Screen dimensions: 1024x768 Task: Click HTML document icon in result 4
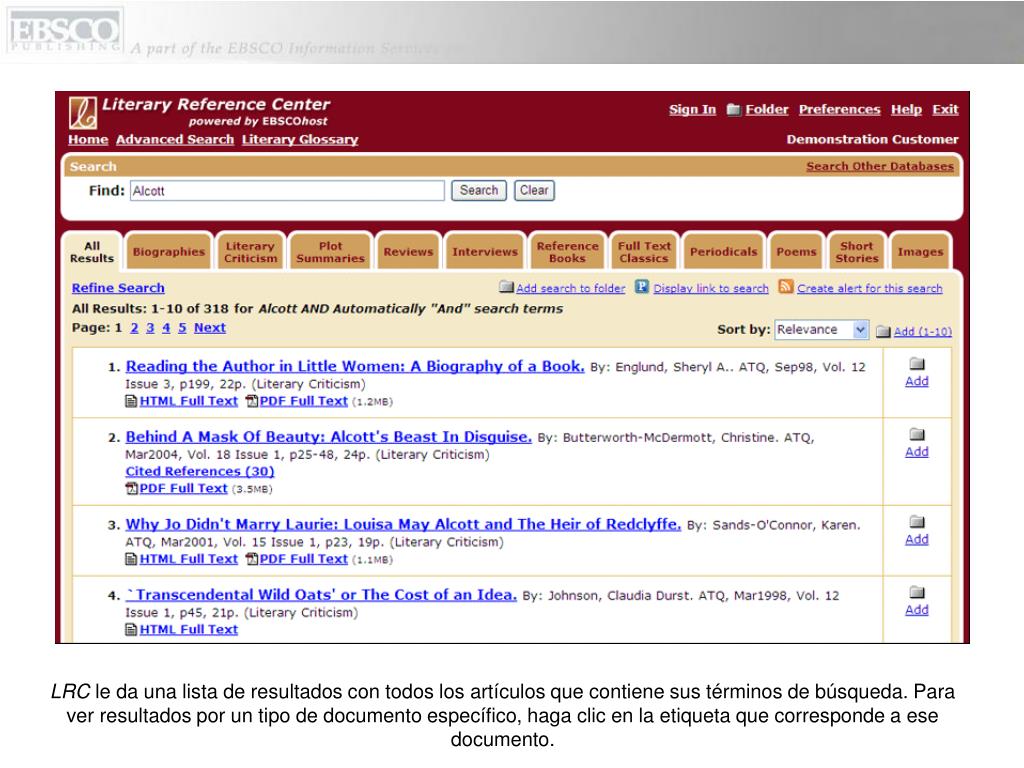coord(131,630)
